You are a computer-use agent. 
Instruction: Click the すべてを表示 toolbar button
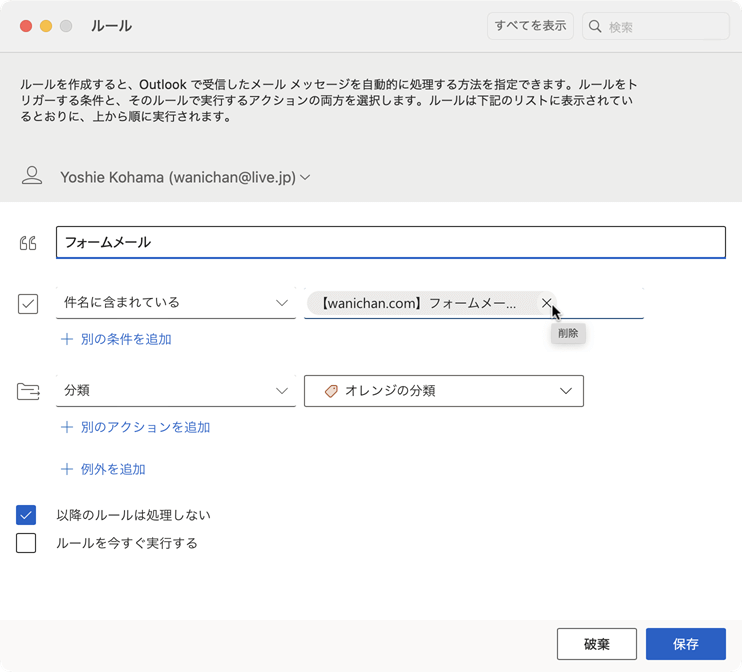click(530, 26)
